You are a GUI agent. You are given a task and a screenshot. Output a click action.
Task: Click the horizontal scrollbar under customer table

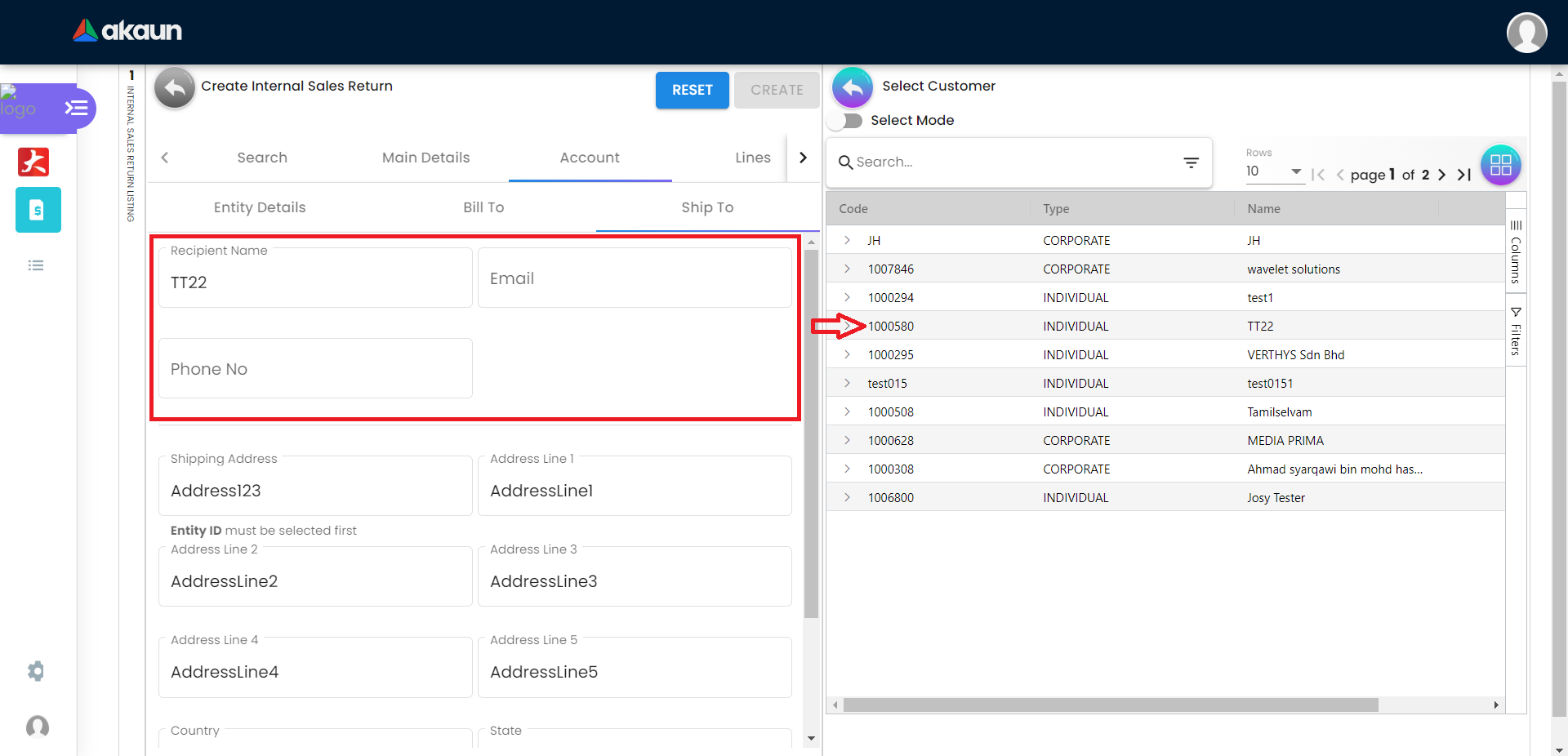point(1110,705)
